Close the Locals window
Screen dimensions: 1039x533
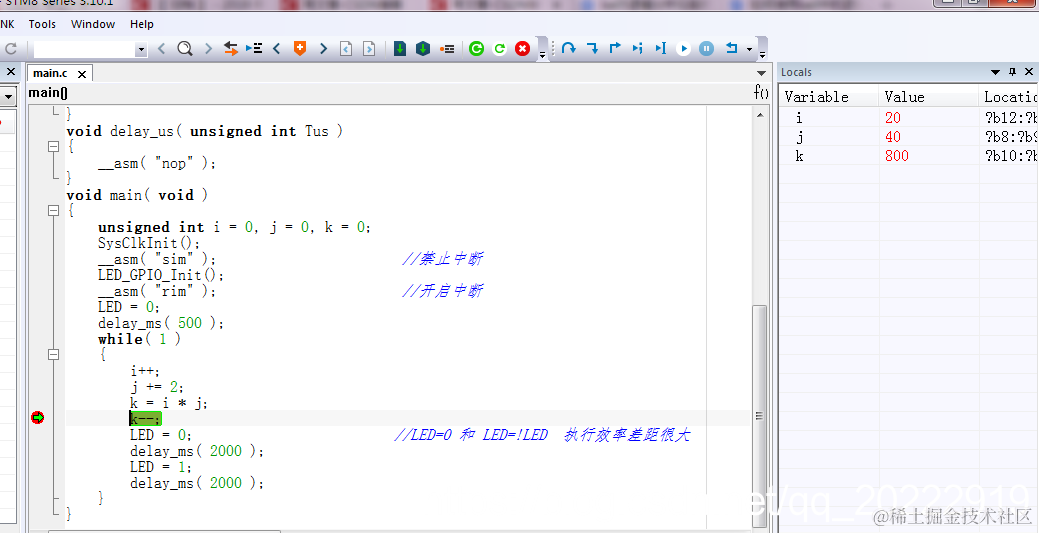(x=1029, y=72)
